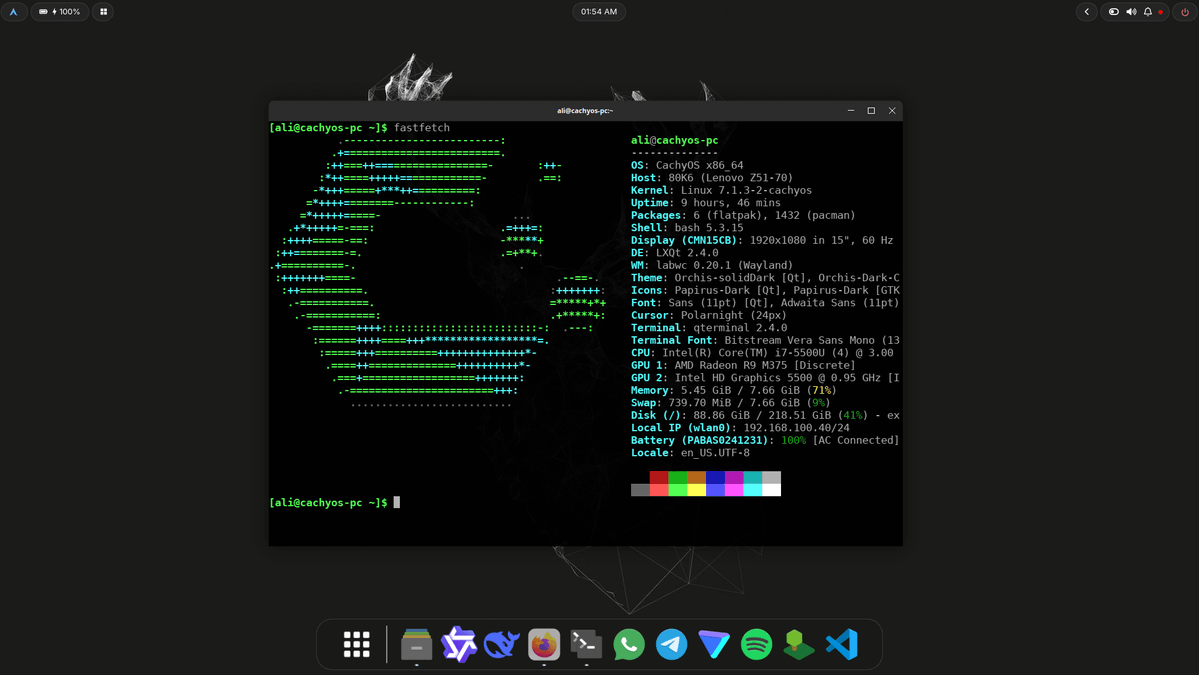Image resolution: width=1199 pixels, height=675 pixels.
Task: Click the 'Shell: bash 5.3.15' line
Action: [687, 228]
